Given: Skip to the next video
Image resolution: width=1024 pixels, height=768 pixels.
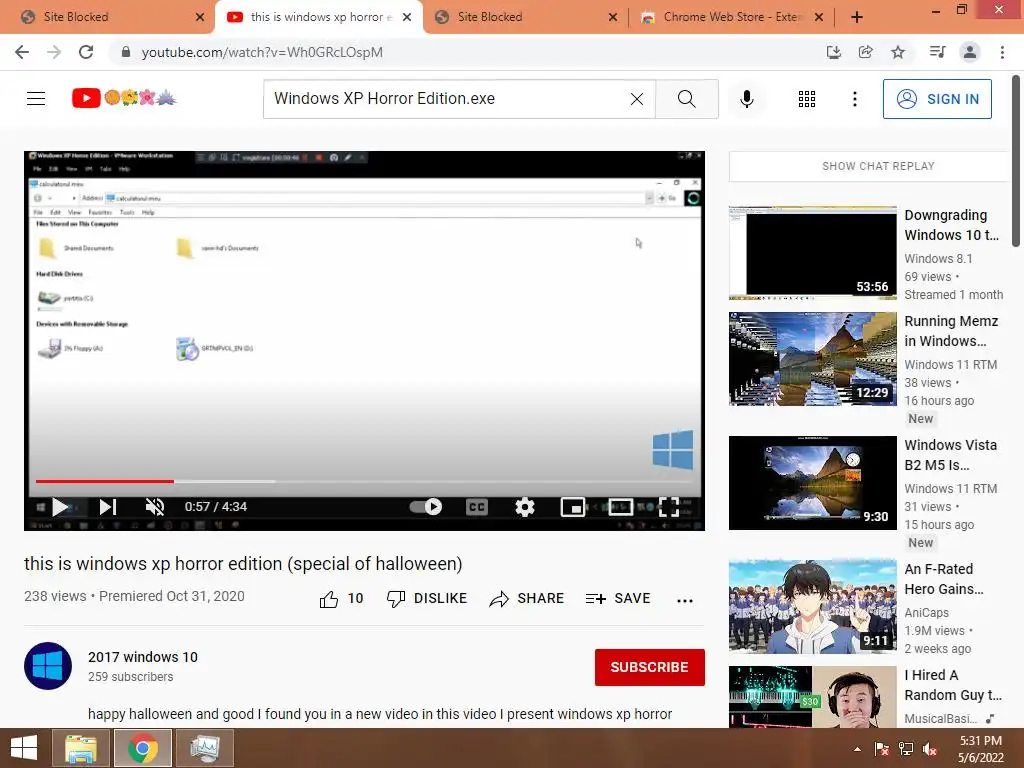Looking at the screenshot, I should click(108, 507).
